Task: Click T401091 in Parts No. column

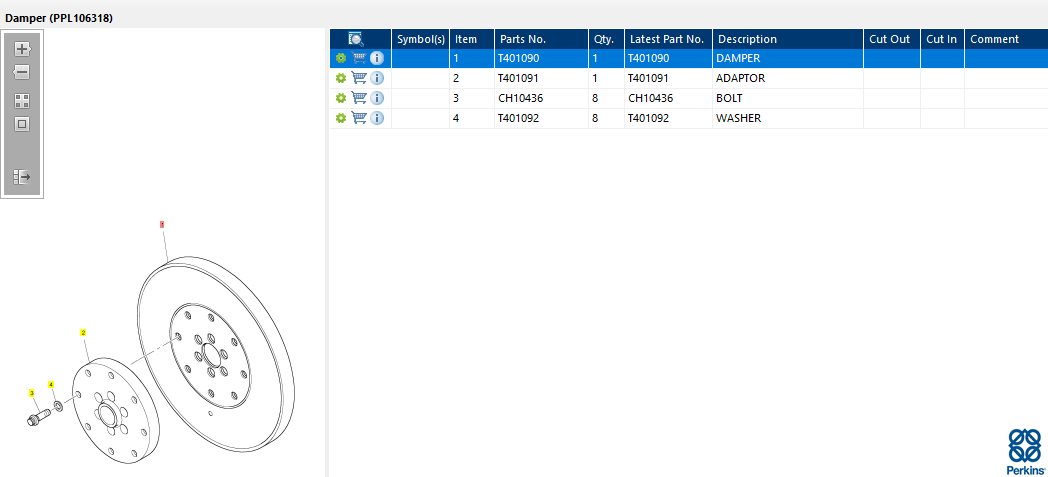Action: pyautogui.click(x=519, y=78)
